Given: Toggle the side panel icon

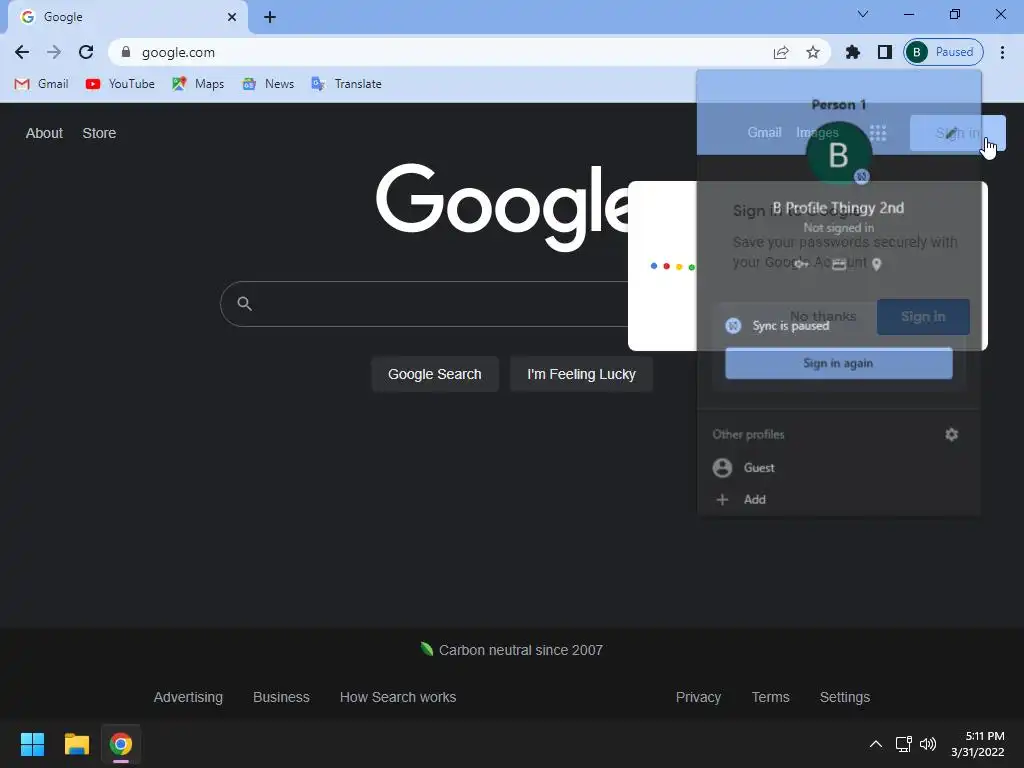Looking at the screenshot, I should (885, 52).
